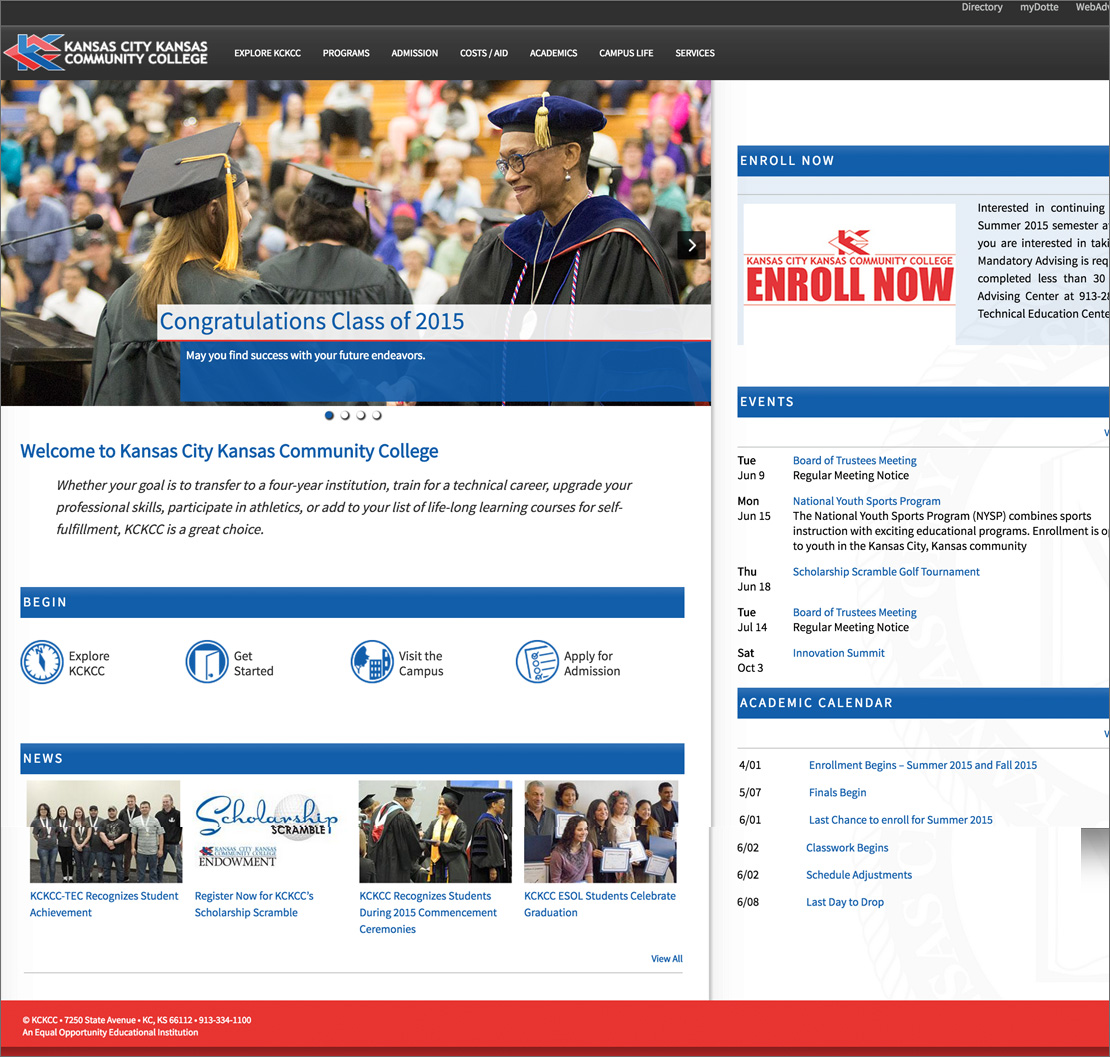Open the Explore KCKCC menu
Screen dimensions: 1110x1057
pyautogui.click(x=268, y=53)
